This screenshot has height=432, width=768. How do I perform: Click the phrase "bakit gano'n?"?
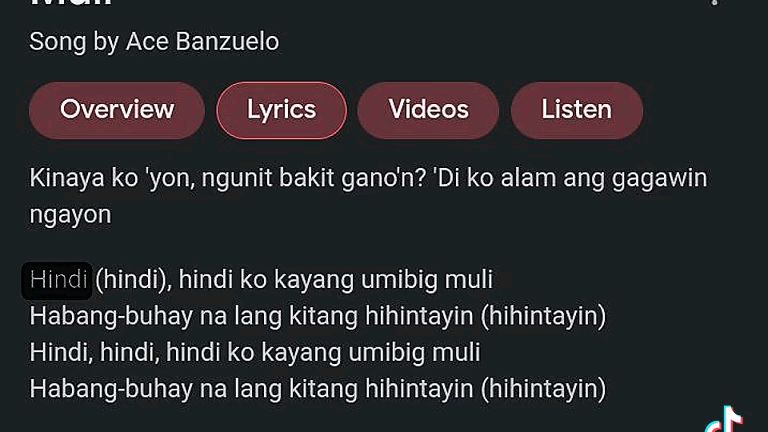(x=353, y=178)
